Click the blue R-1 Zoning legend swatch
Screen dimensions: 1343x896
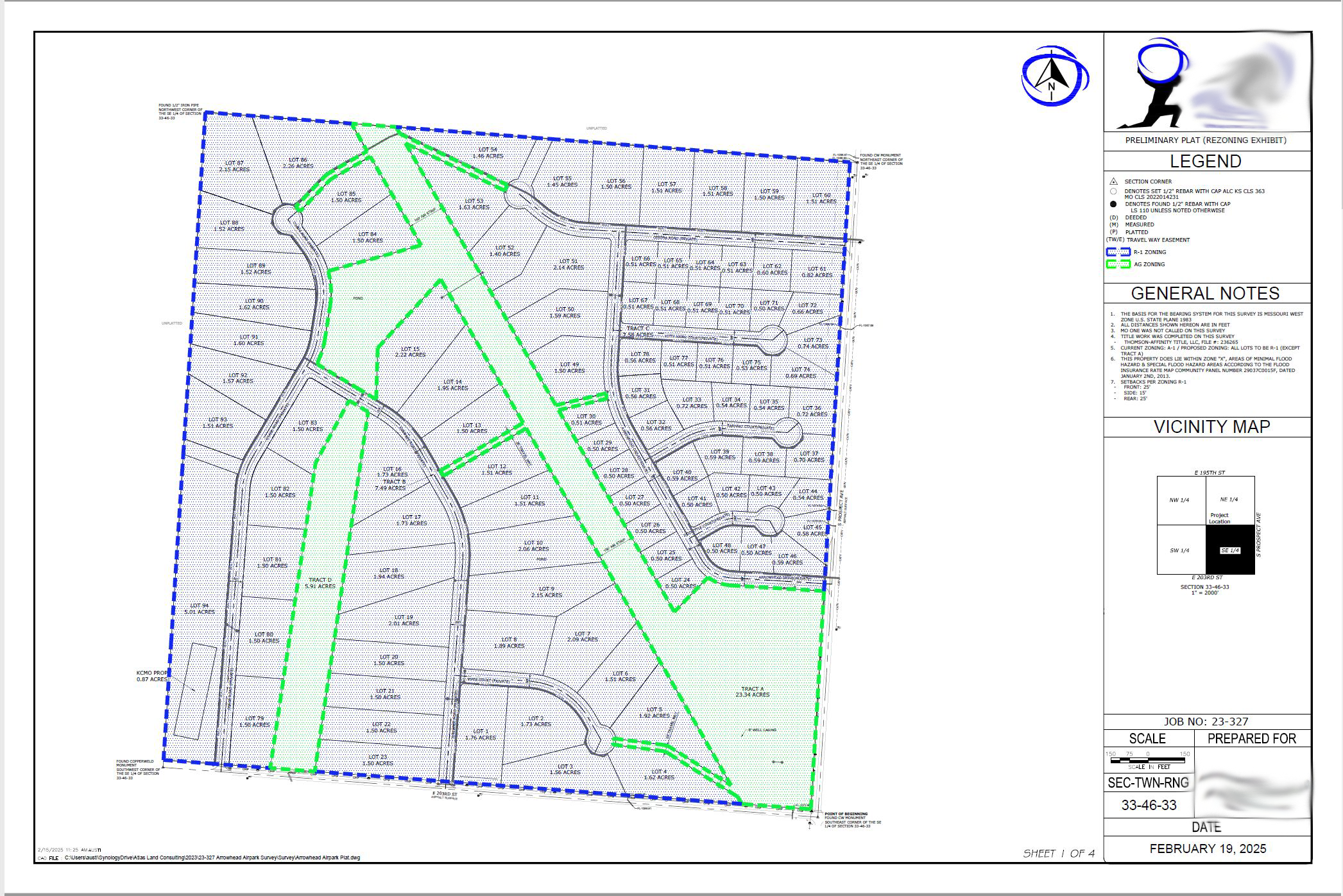click(x=1118, y=252)
